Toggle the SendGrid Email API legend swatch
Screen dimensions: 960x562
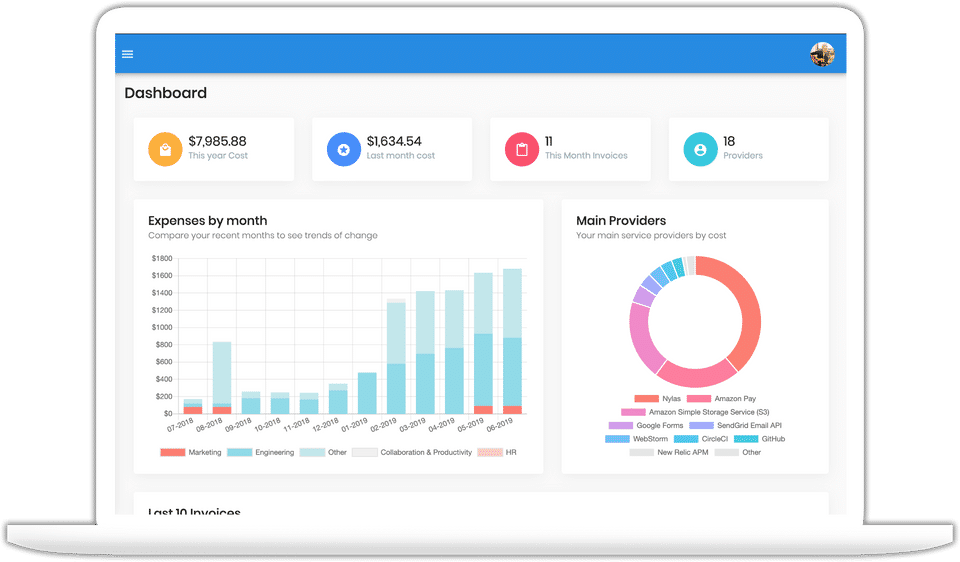pyautogui.click(x=702, y=425)
